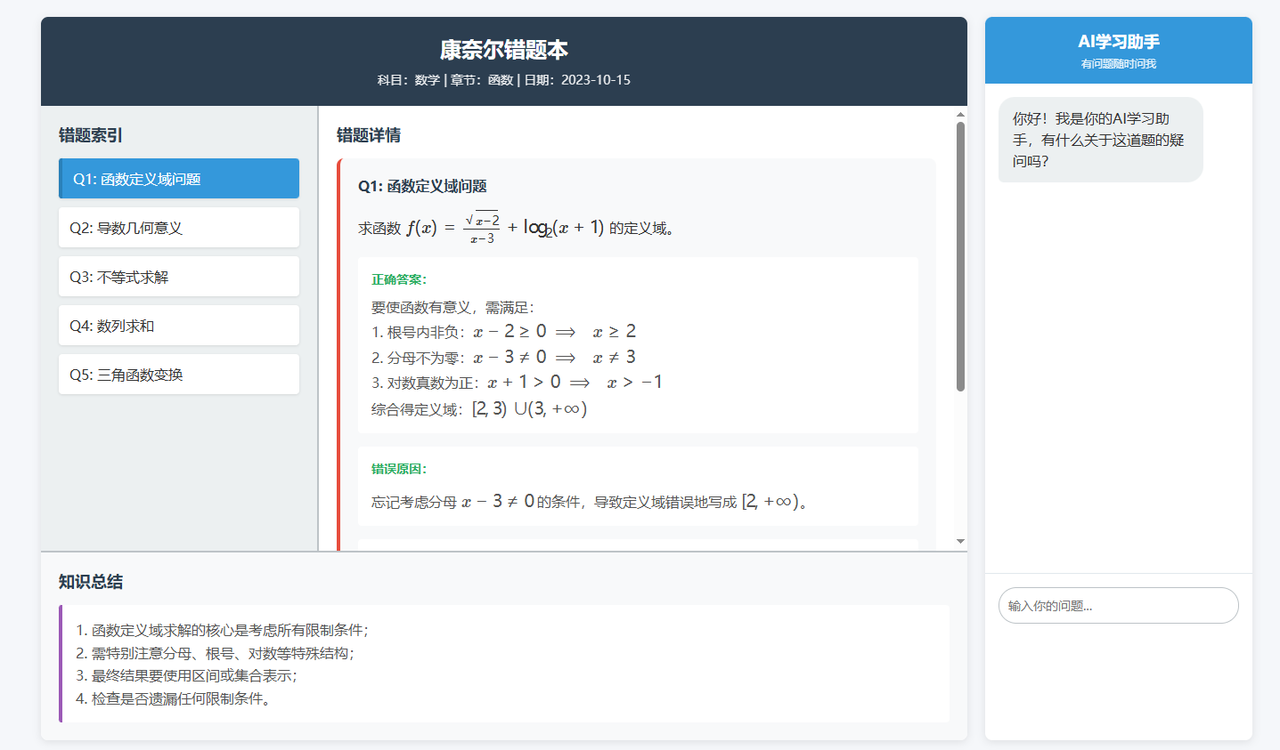Reselect the highlighted Q1: 函数定义域问题 item
The height and width of the screenshot is (750, 1280).
pyautogui.click(x=178, y=178)
